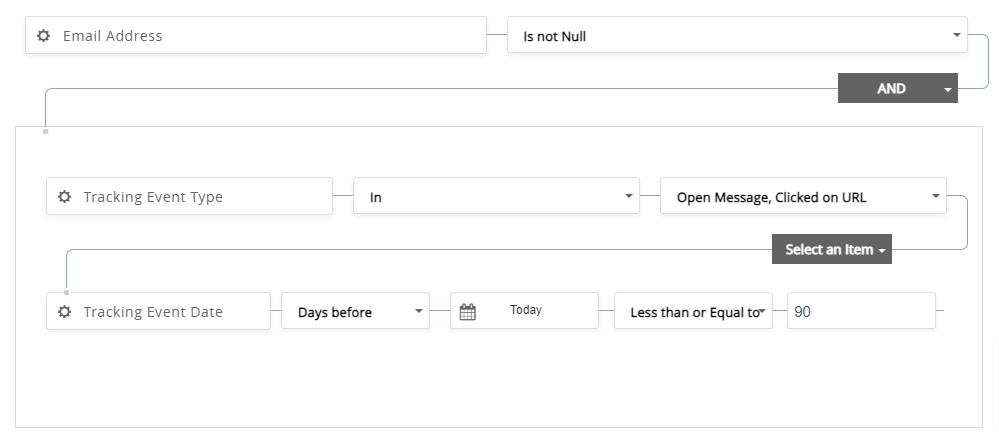Screen dimensions: 999x446
Task: Click the connector dot atop the nested group
Action: coord(45,131)
